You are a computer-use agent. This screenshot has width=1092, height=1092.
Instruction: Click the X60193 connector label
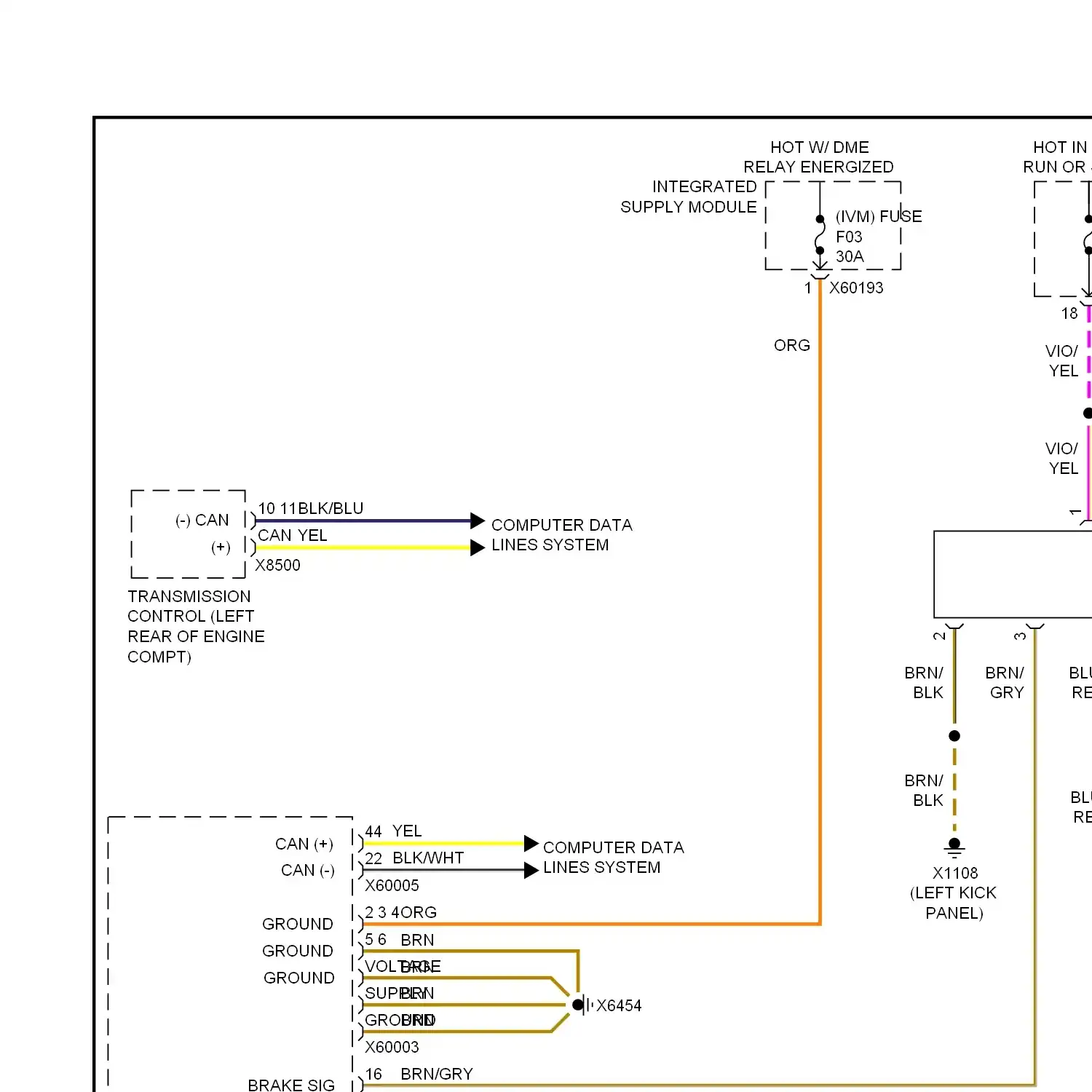pyautogui.click(x=856, y=288)
